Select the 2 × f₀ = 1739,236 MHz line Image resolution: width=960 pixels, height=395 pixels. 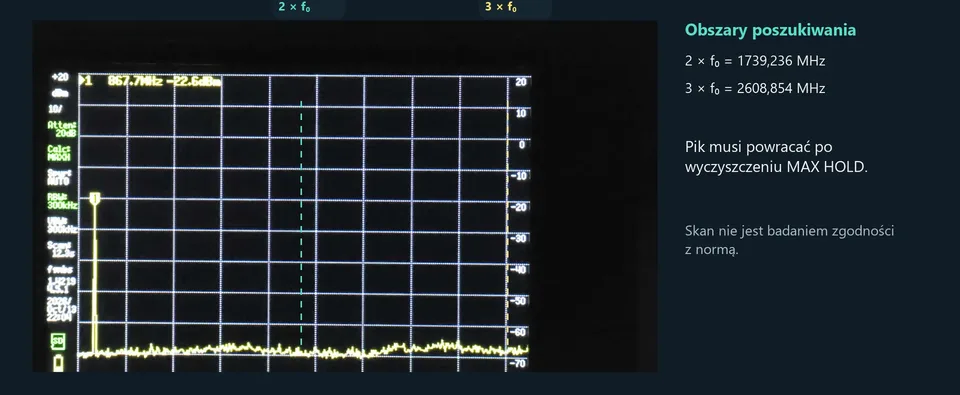pos(755,61)
